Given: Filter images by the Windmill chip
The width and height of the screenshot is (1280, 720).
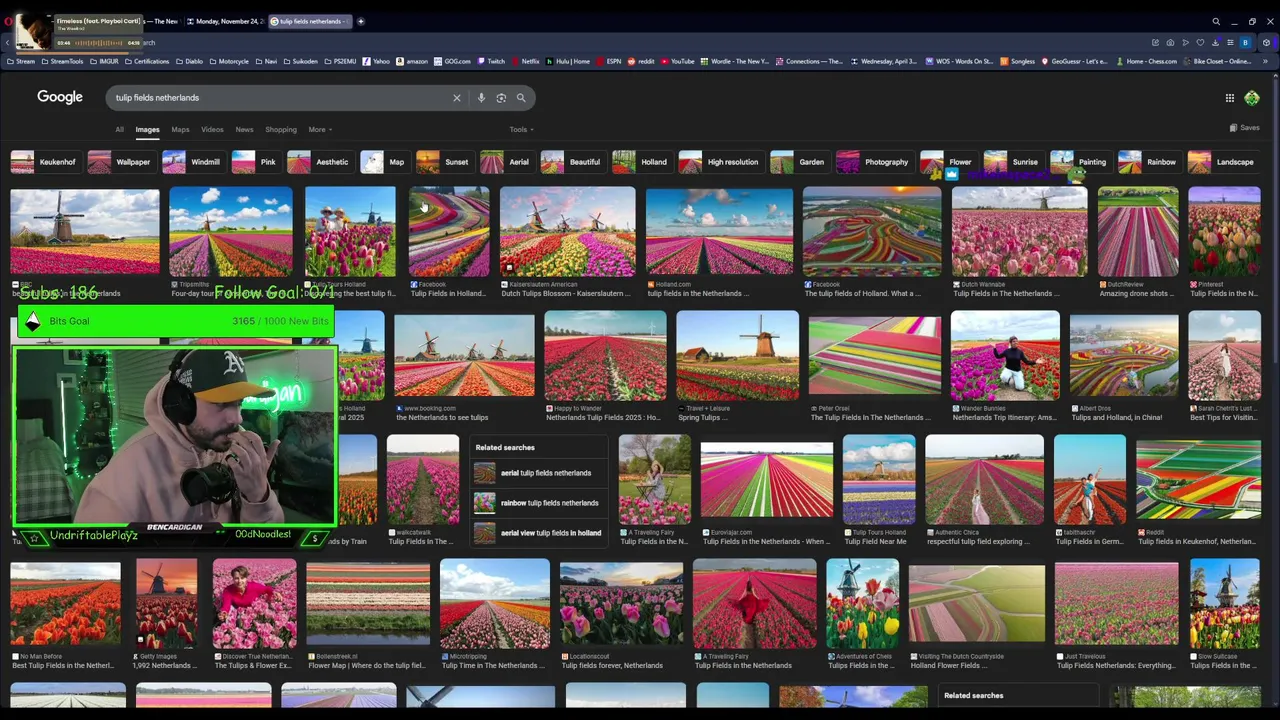Looking at the screenshot, I should 192,162.
